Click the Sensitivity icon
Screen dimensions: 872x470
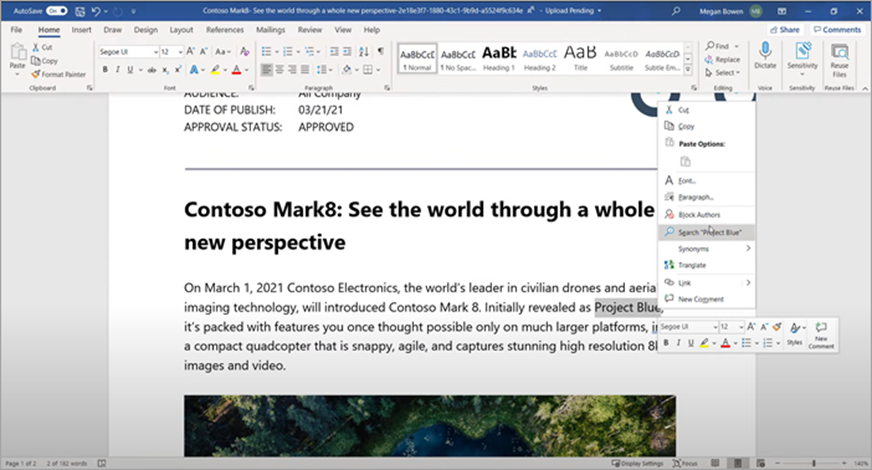(802, 51)
